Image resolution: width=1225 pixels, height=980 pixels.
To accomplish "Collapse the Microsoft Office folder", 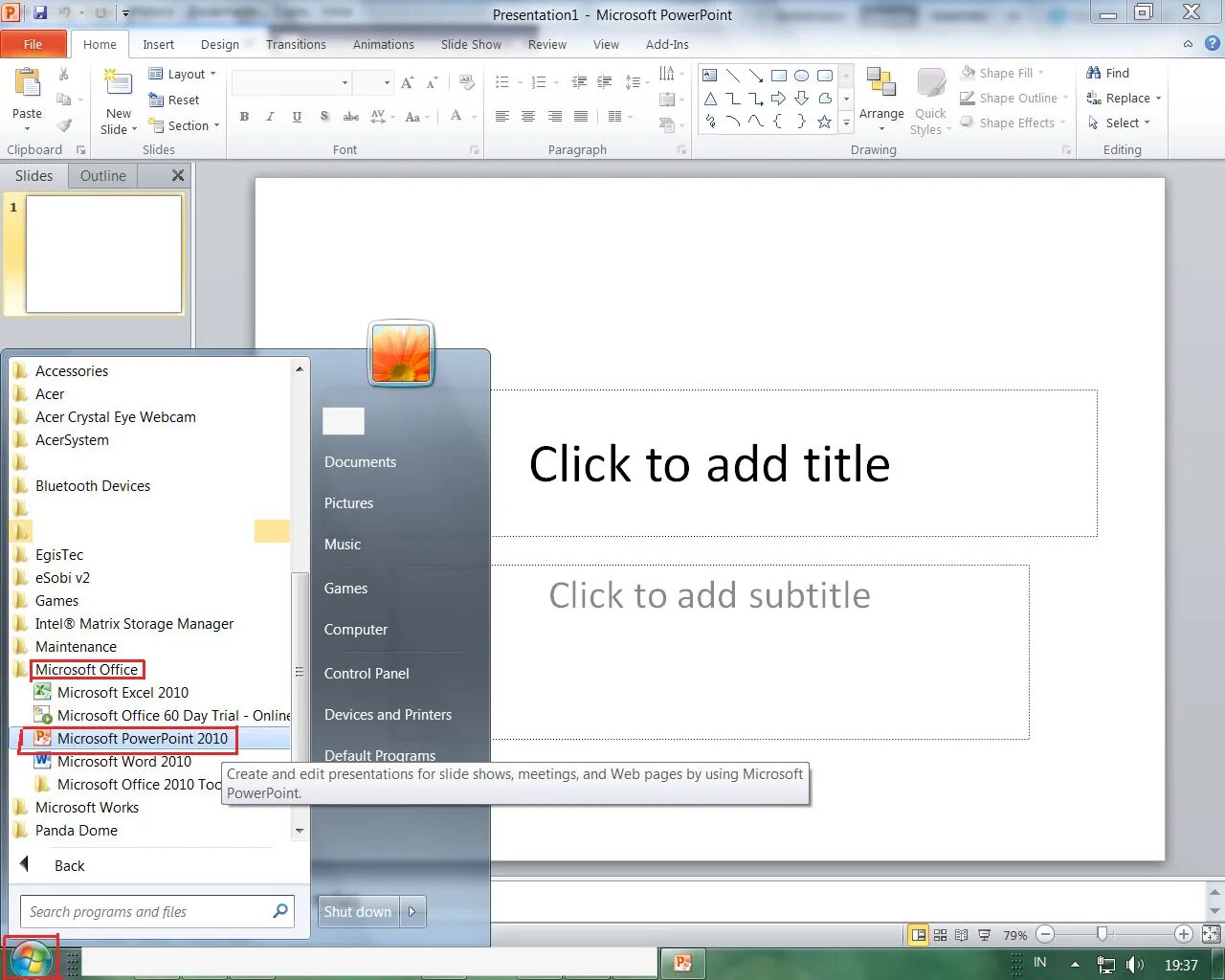I will pos(87,669).
